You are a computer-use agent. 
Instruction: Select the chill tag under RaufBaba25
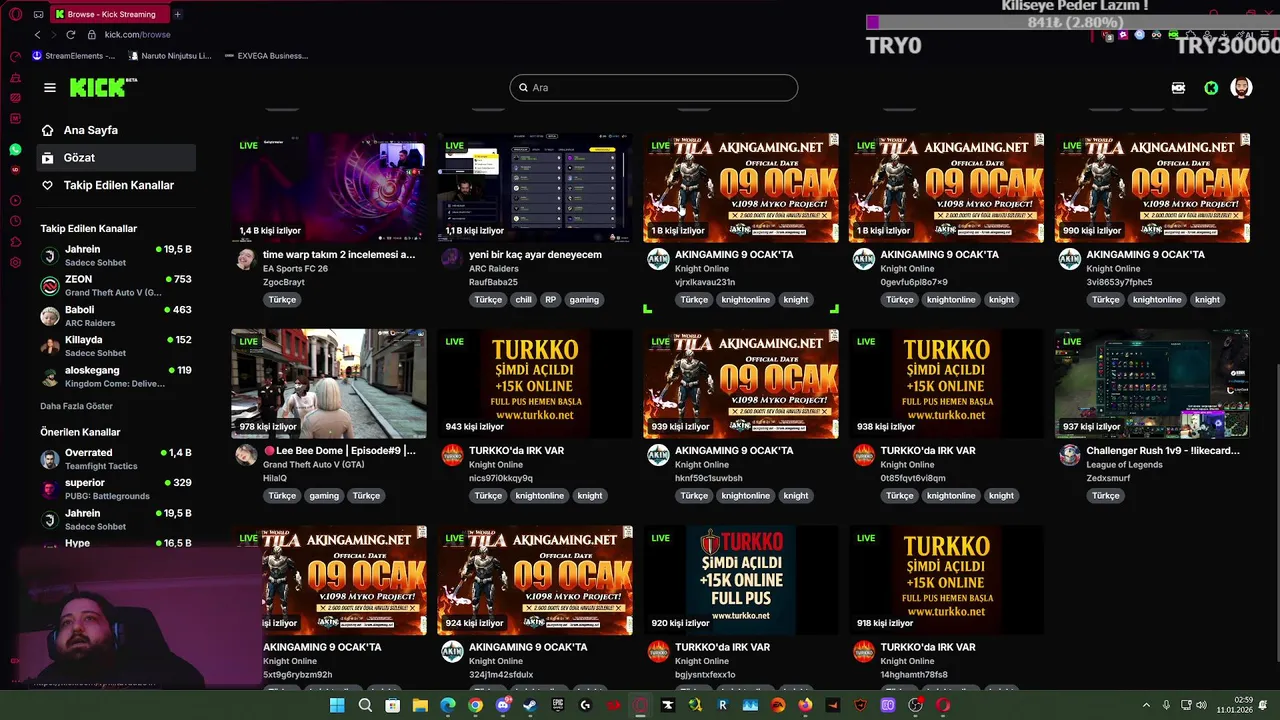(524, 300)
